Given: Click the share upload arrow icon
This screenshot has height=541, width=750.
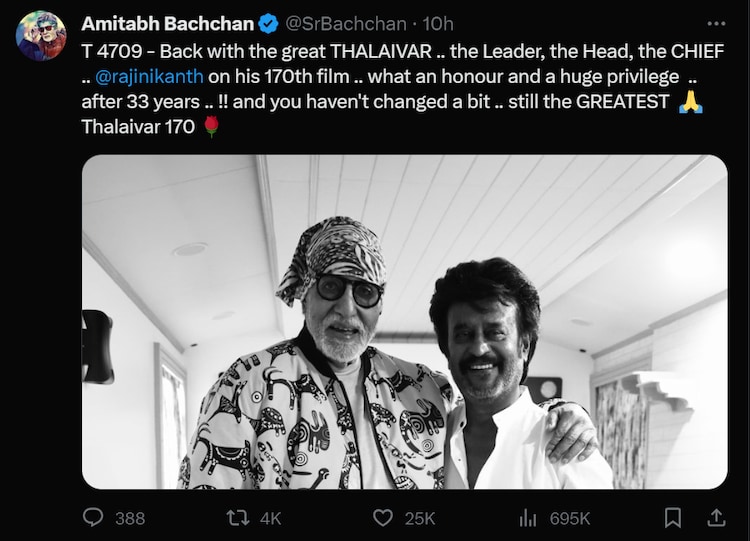Looking at the screenshot, I should pyautogui.click(x=716, y=517).
